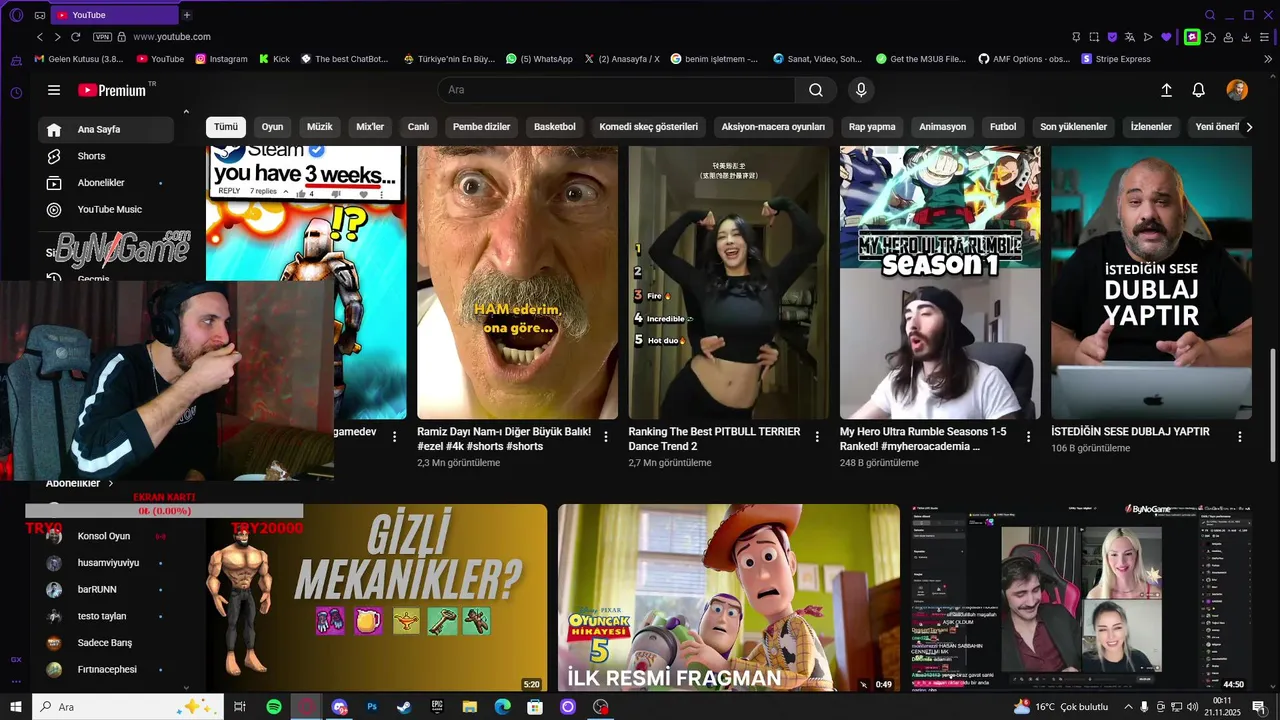Open YouTube notifications bell
This screenshot has height=720, width=1280.
(x=1198, y=90)
